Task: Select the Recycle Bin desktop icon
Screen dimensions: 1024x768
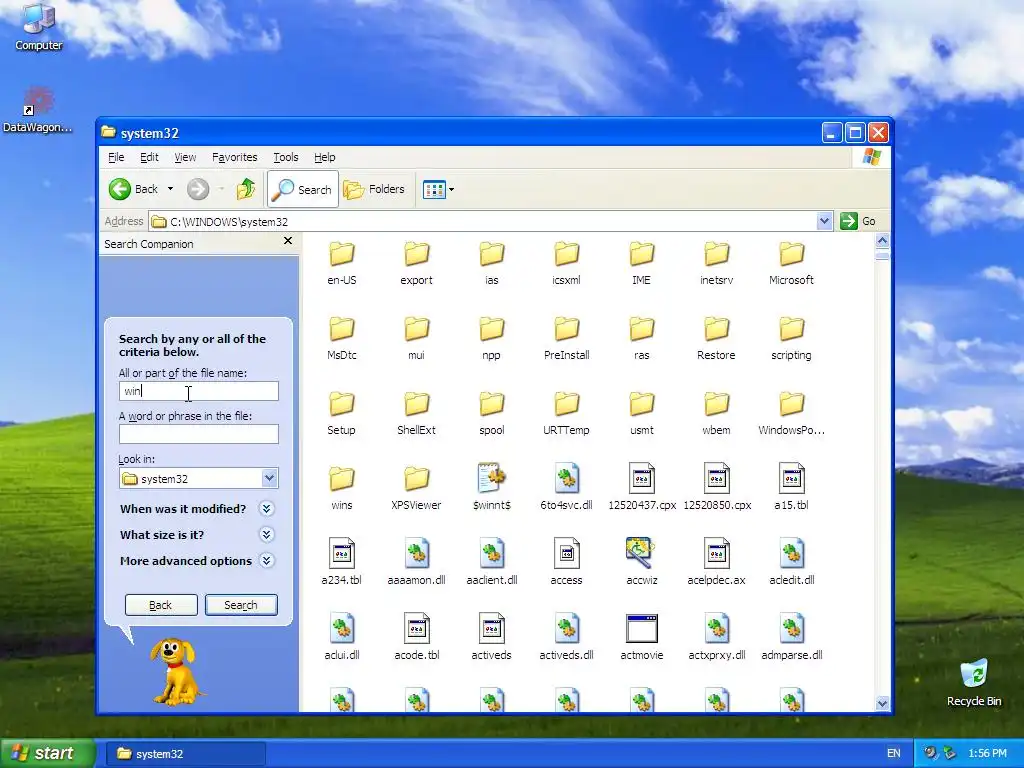Action: click(x=974, y=682)
